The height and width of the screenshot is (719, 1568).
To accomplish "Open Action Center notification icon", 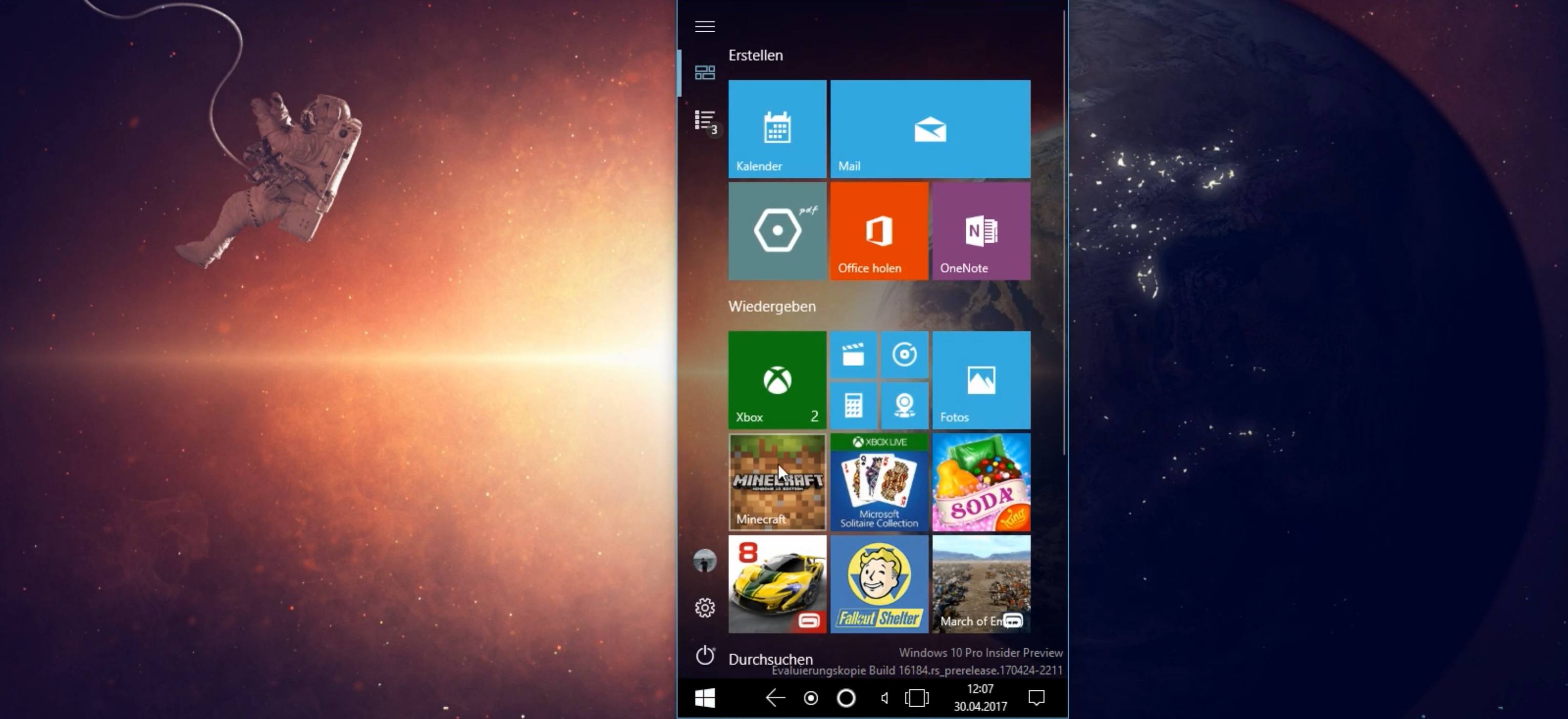I will pyautogui.click(x=1036, y=697).
